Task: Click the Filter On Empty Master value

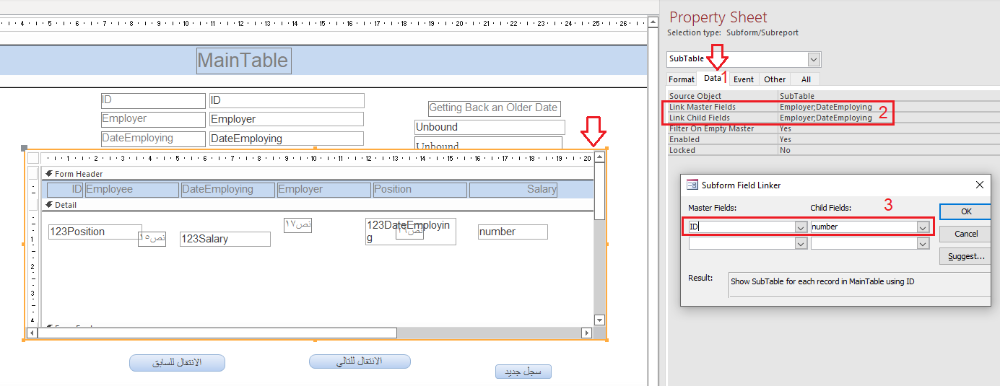Action: click(x=888, y=128)
